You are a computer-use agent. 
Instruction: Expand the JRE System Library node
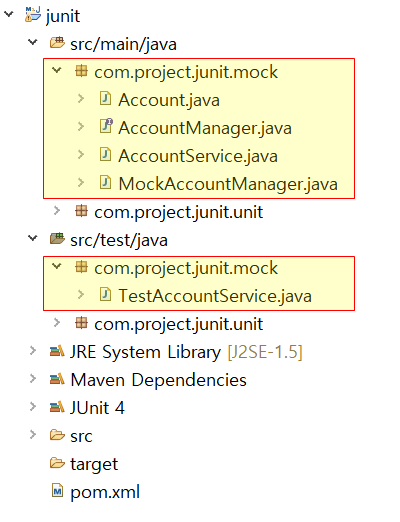tap(33, 351)
